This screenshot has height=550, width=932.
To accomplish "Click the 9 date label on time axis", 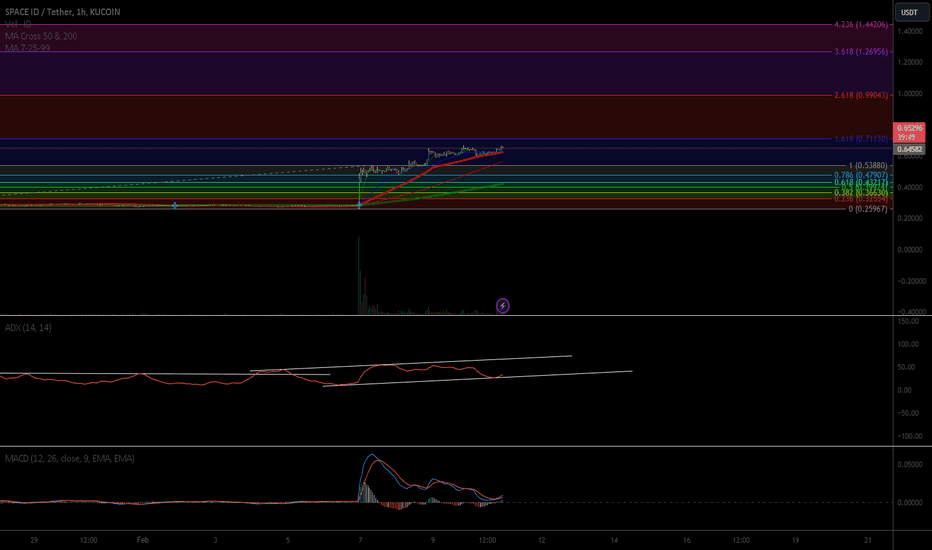I will coord(433,540).
